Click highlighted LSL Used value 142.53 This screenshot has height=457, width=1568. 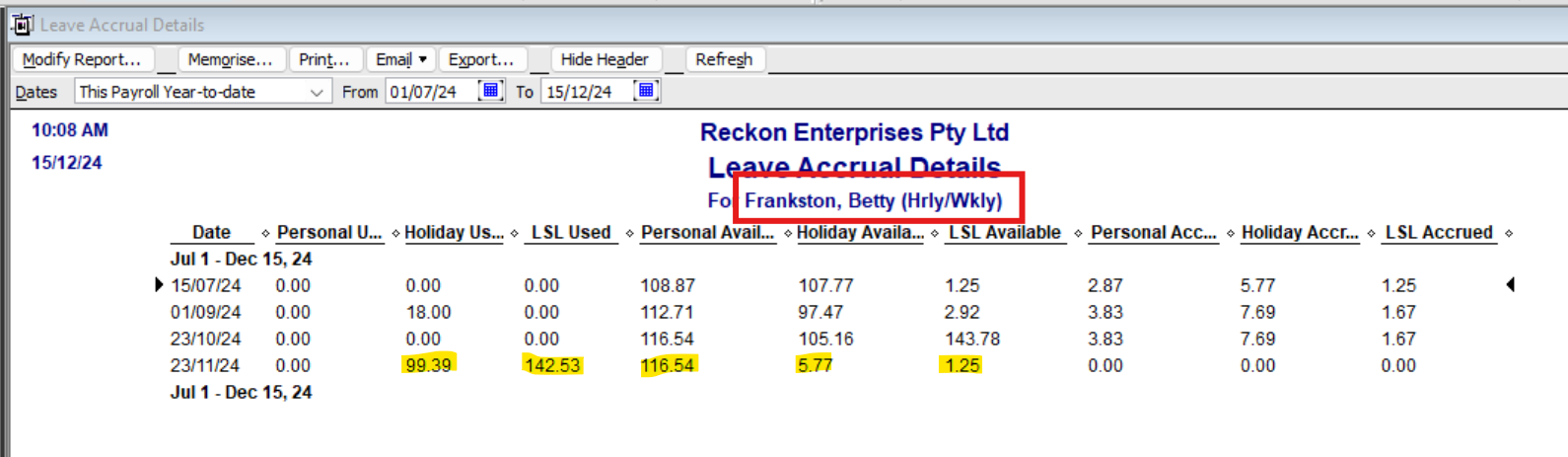[552, 365]
